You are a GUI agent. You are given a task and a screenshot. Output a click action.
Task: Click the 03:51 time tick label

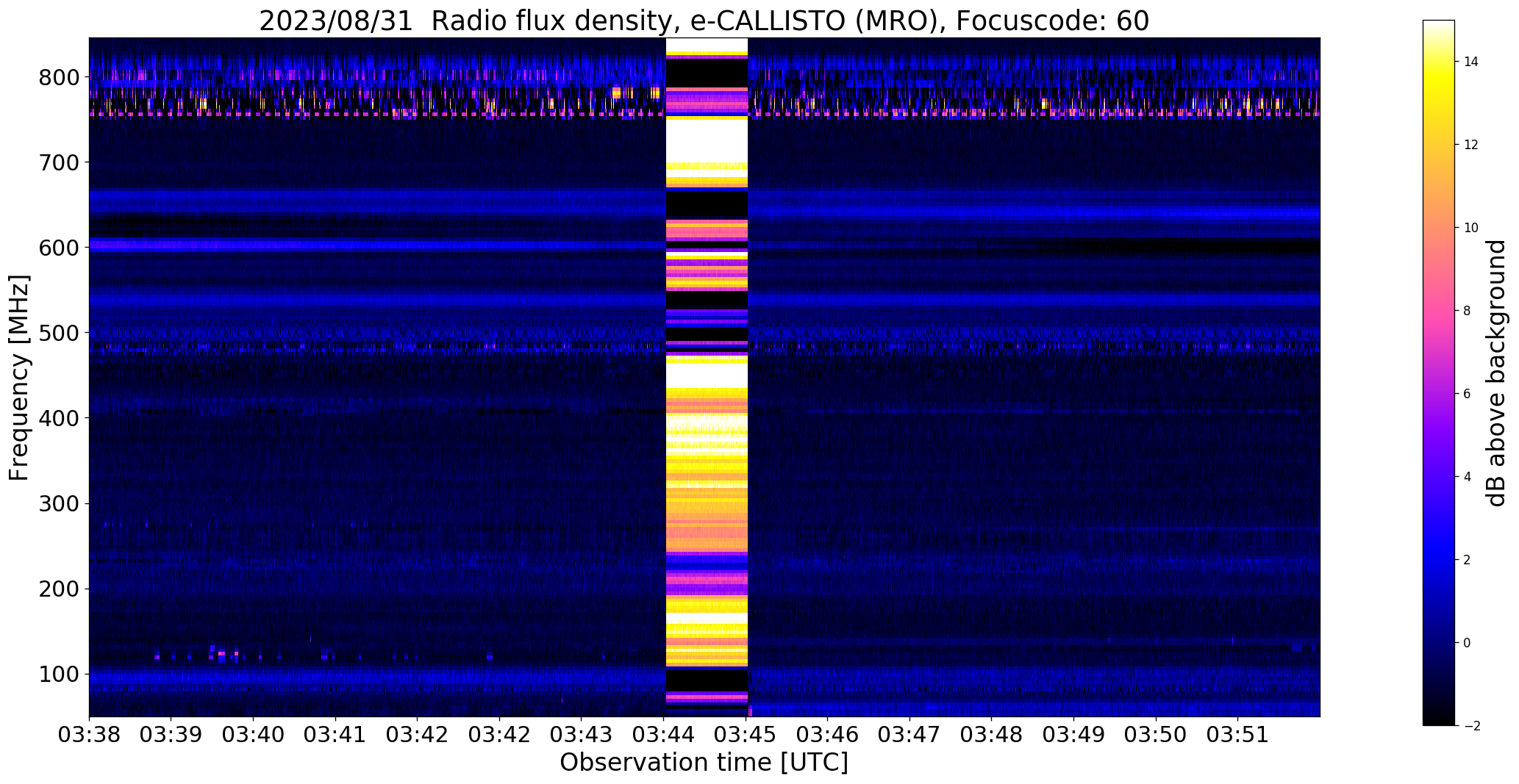coord(1238,736)
